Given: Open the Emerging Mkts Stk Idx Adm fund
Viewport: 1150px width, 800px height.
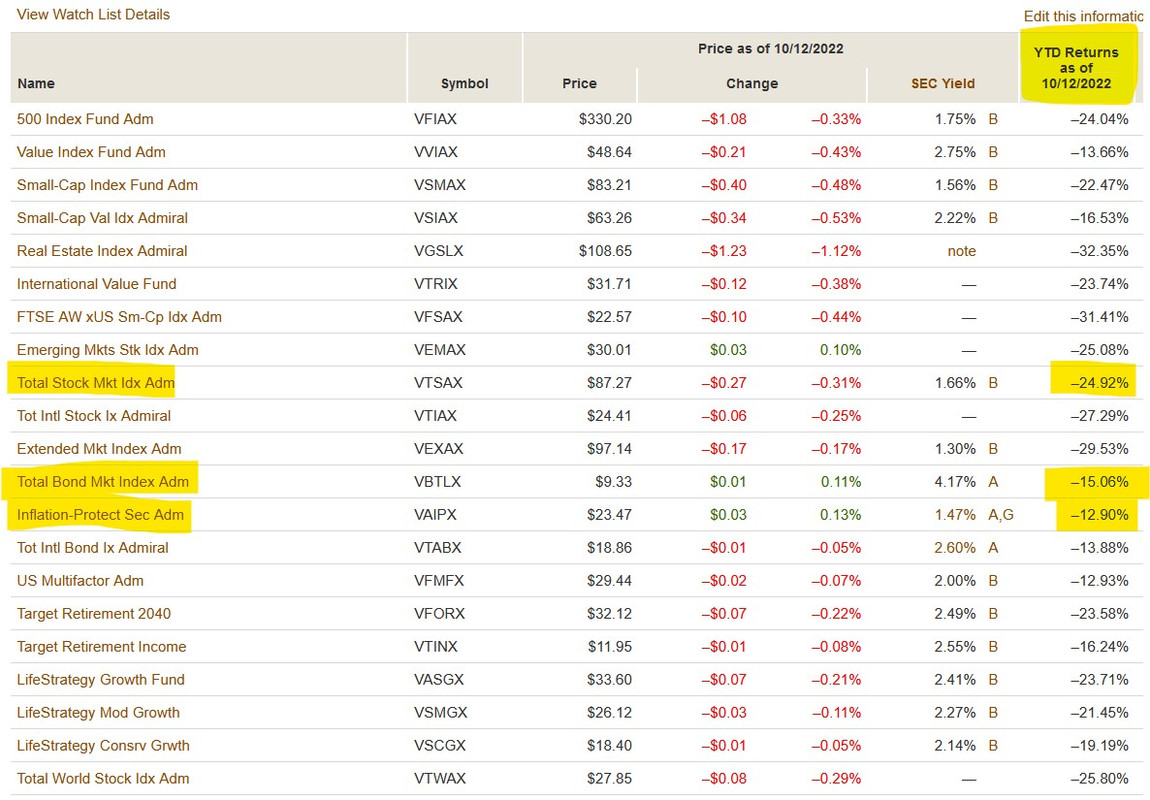Looking at the screenshot, I should pos(108,350).
